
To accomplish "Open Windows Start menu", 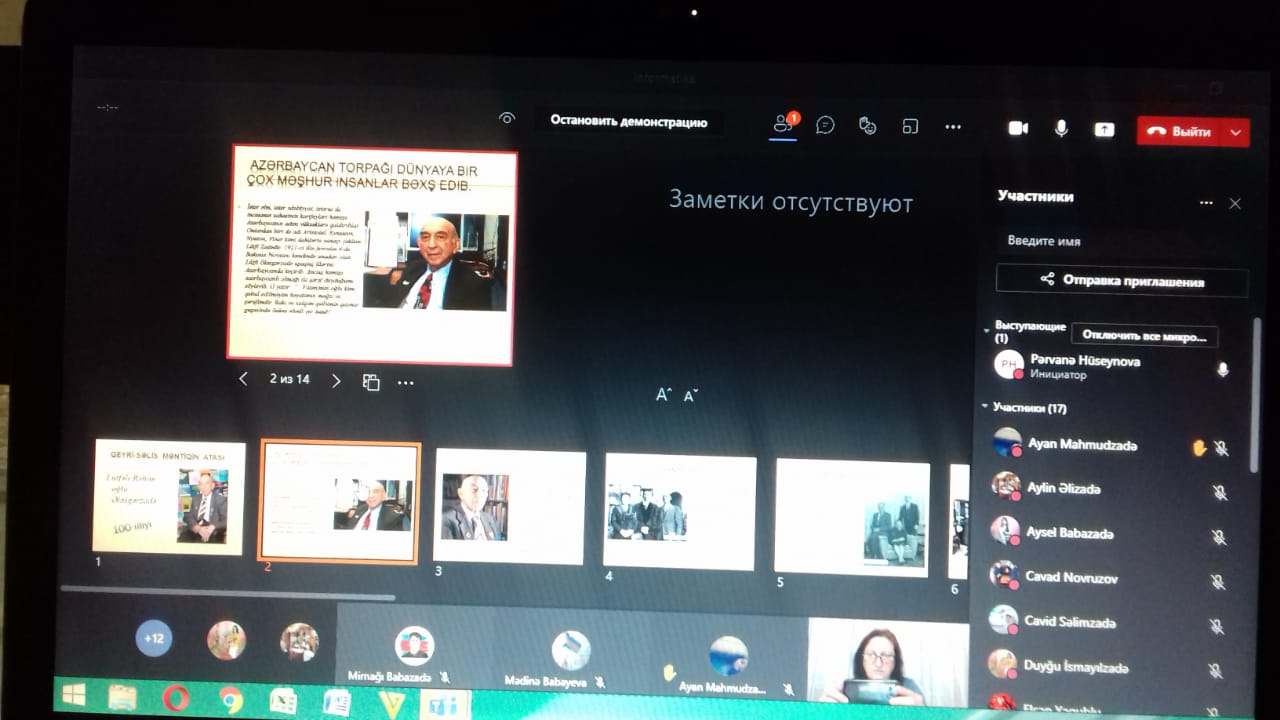I will (x=73, y=693).
